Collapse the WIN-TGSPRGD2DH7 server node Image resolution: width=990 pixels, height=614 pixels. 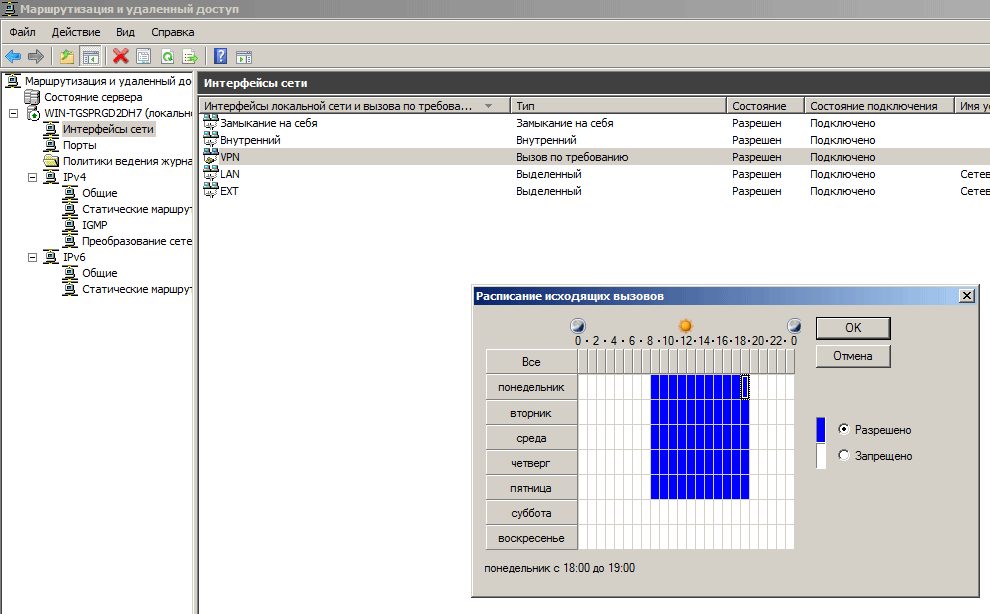point(13,113)
